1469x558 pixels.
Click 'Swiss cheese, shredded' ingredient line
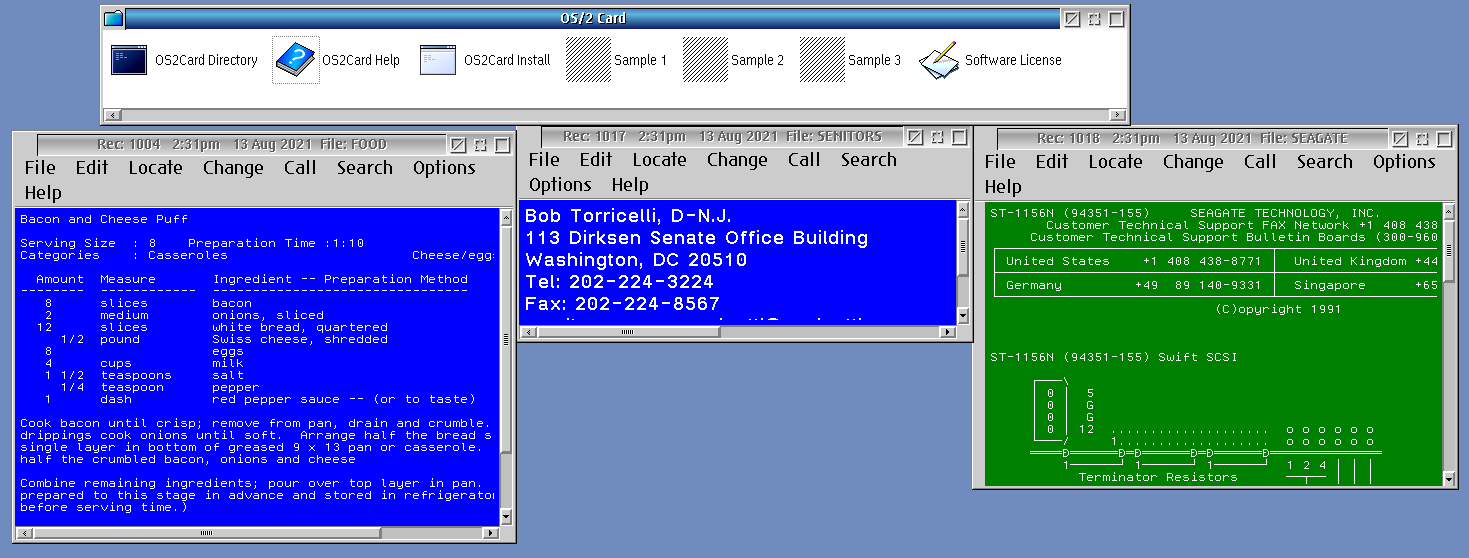300,339
